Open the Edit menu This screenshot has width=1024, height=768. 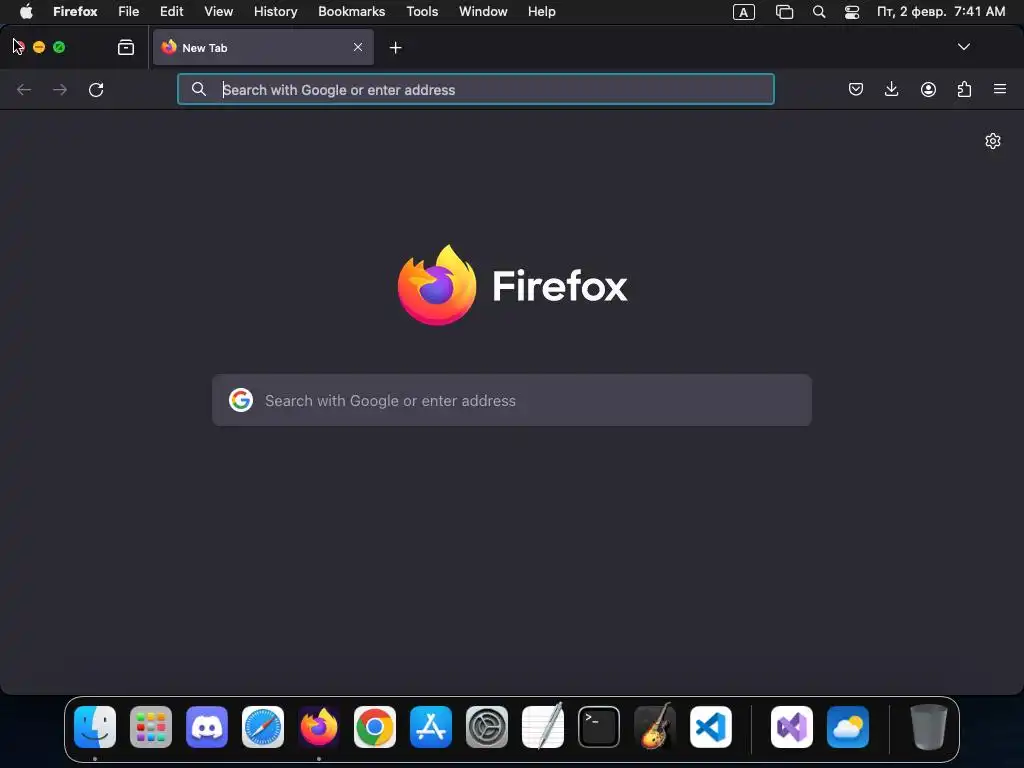172,12
